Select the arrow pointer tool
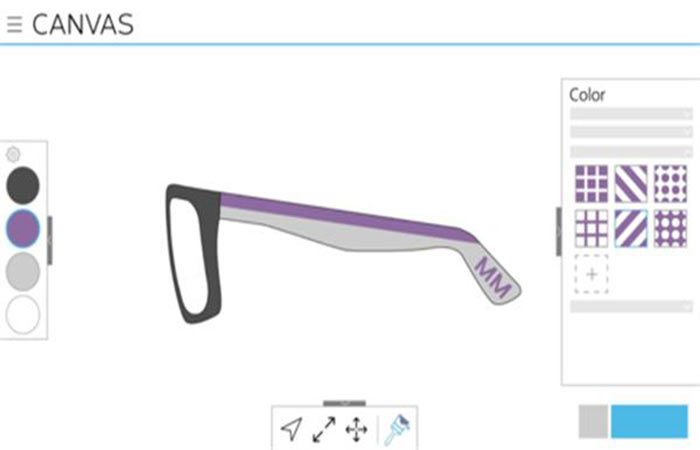 pyautogui.click(x=292, y=429)
